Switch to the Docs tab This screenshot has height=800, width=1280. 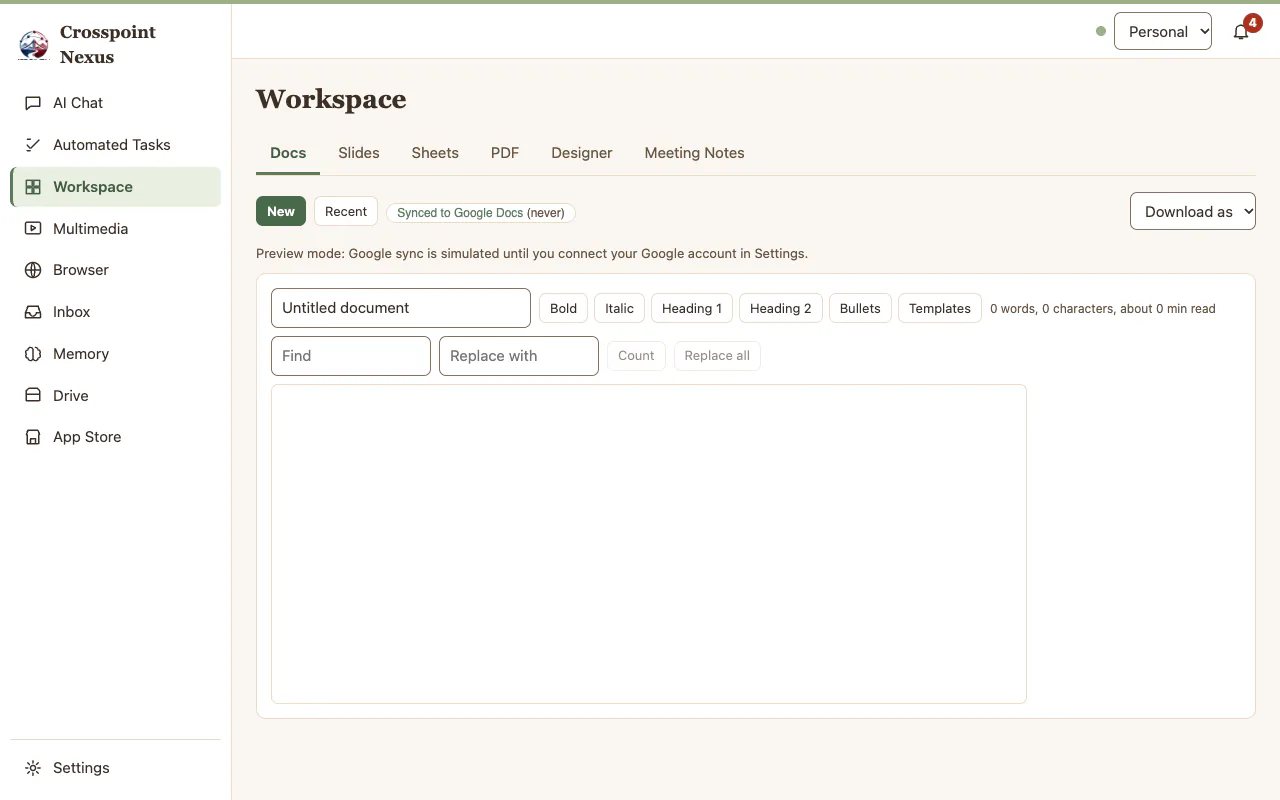[x=288, y=153]
